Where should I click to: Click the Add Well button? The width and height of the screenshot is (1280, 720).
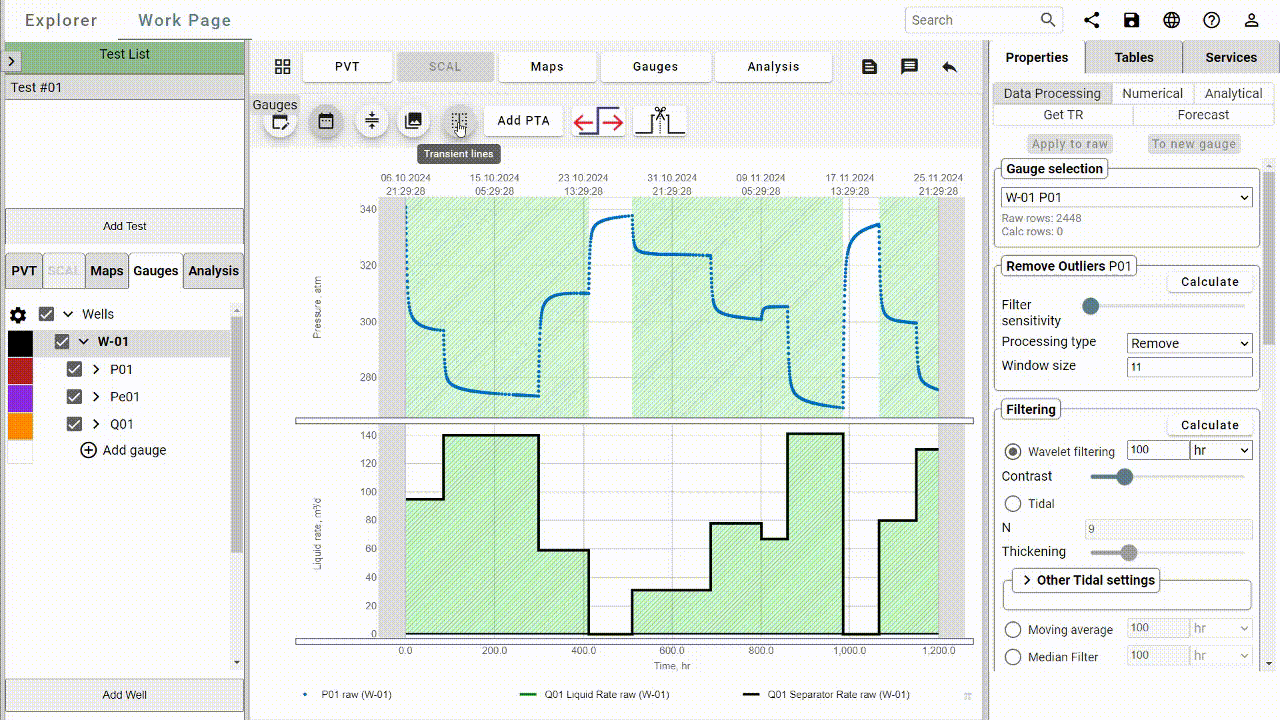[125, 695]
